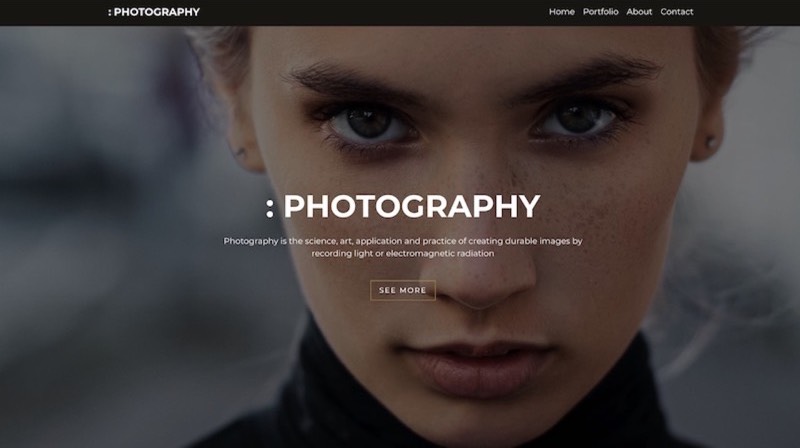The image size is (800, 448).
Task: Open the Home navigation link
Action: [562, 12]
